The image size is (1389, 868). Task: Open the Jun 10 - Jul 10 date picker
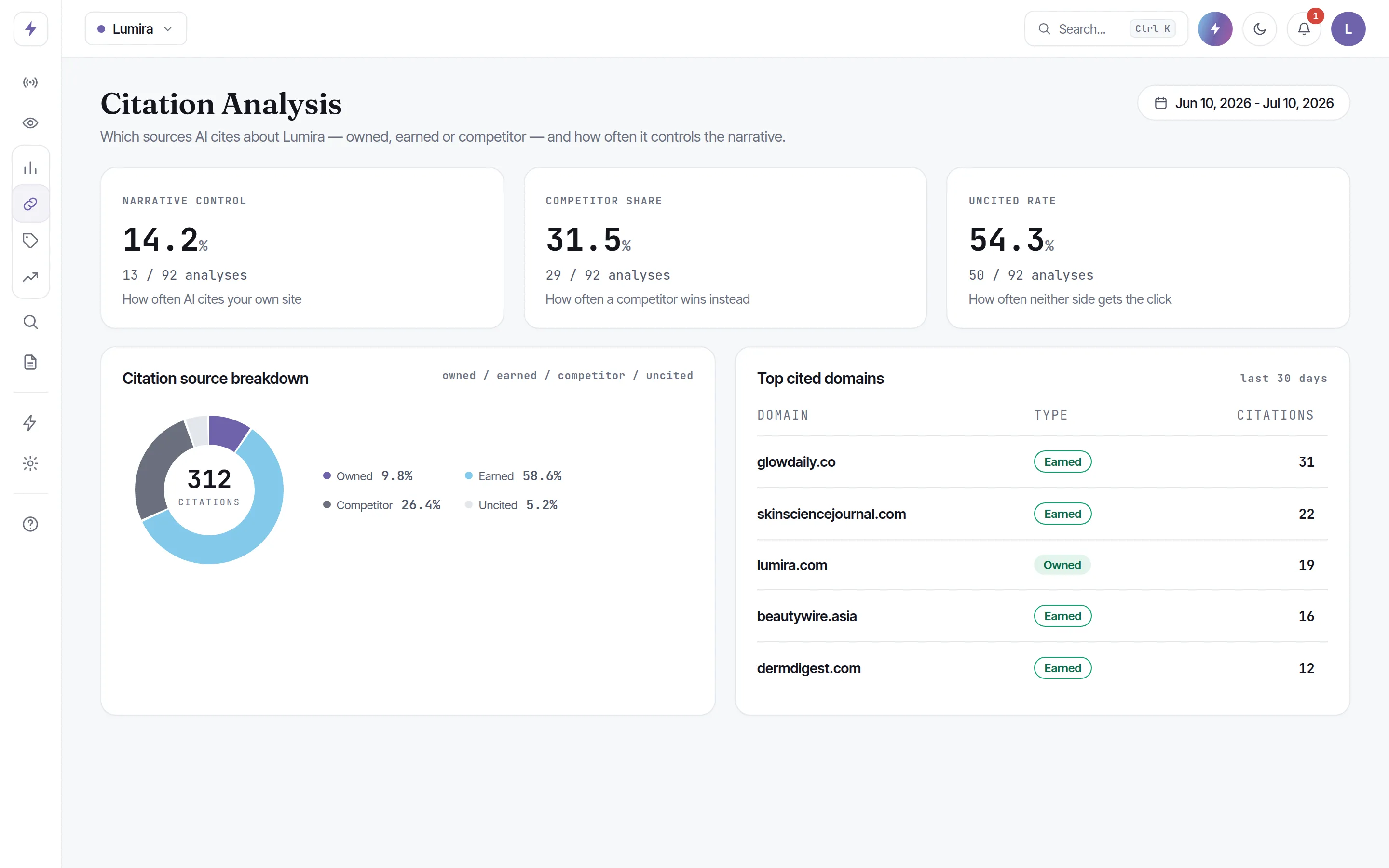1243,103
